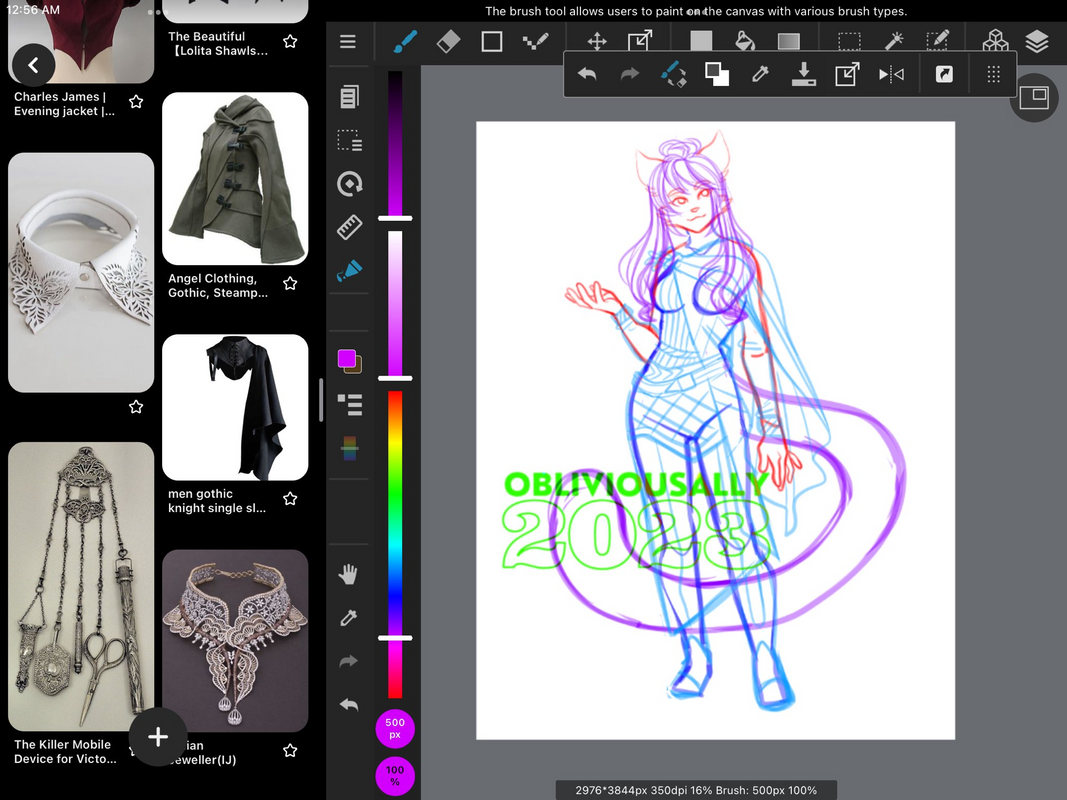1067x800 pixels.
Task: Click "Angel Clothing, Gothic, Steamp..." title
Action: [x=218, y=285]
